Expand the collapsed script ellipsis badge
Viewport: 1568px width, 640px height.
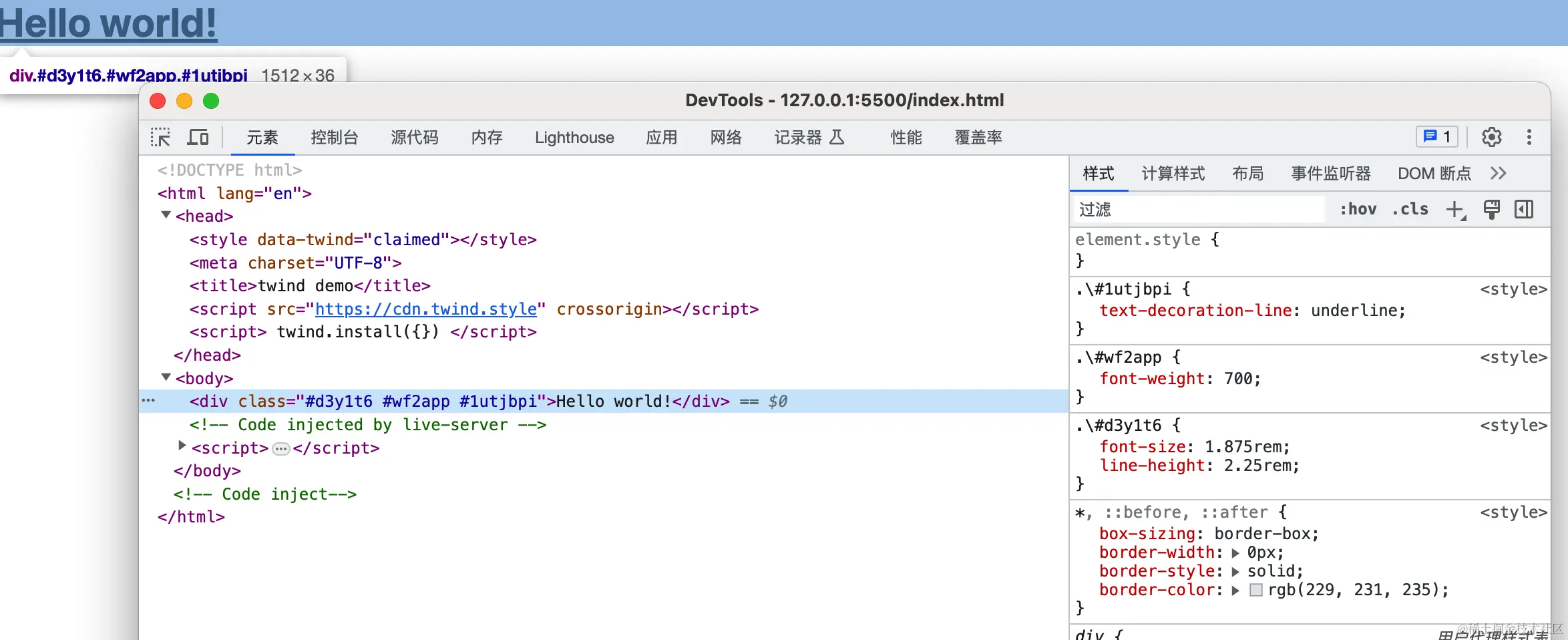point(281,449)
